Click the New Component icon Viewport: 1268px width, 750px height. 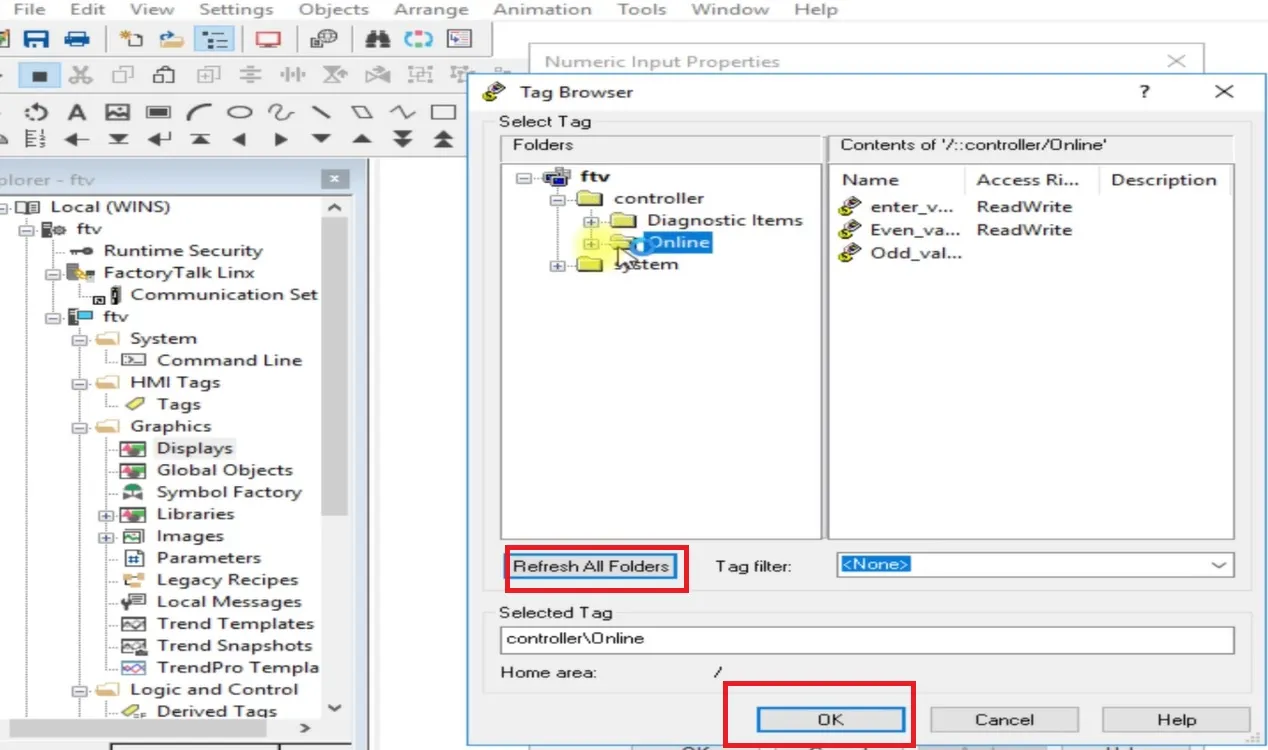[133, 38]
